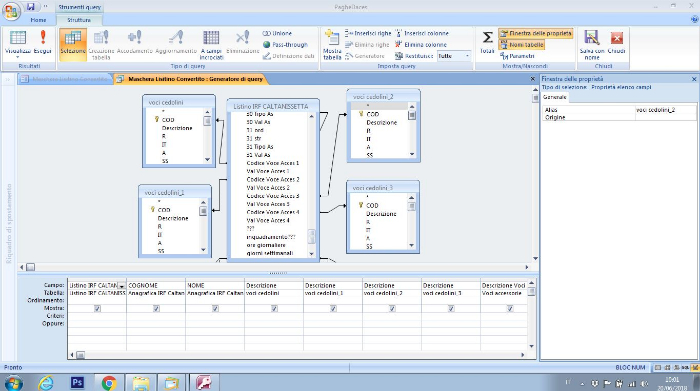
Task: Click up arrow of Listino IRF table scrollbar
Action: (312, 116)
